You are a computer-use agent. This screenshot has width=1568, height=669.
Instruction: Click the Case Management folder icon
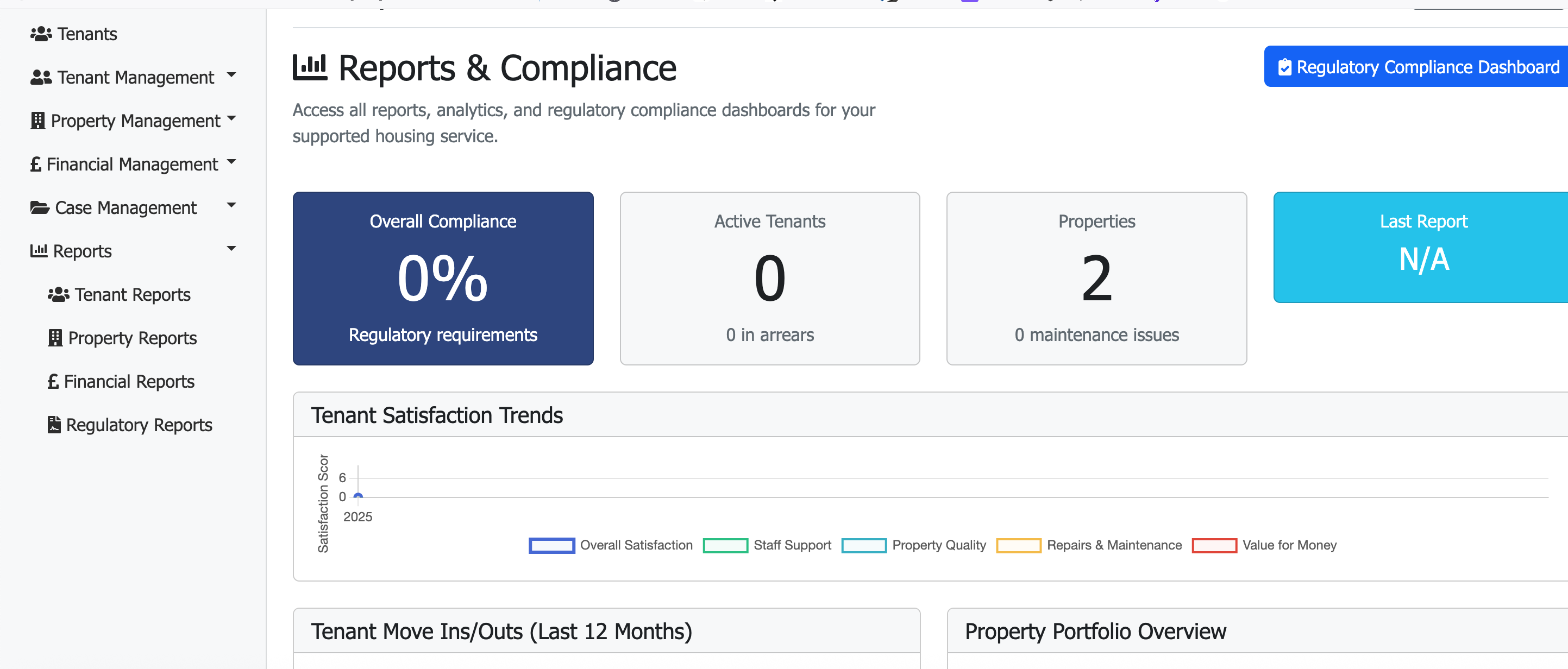click(39, 207)
